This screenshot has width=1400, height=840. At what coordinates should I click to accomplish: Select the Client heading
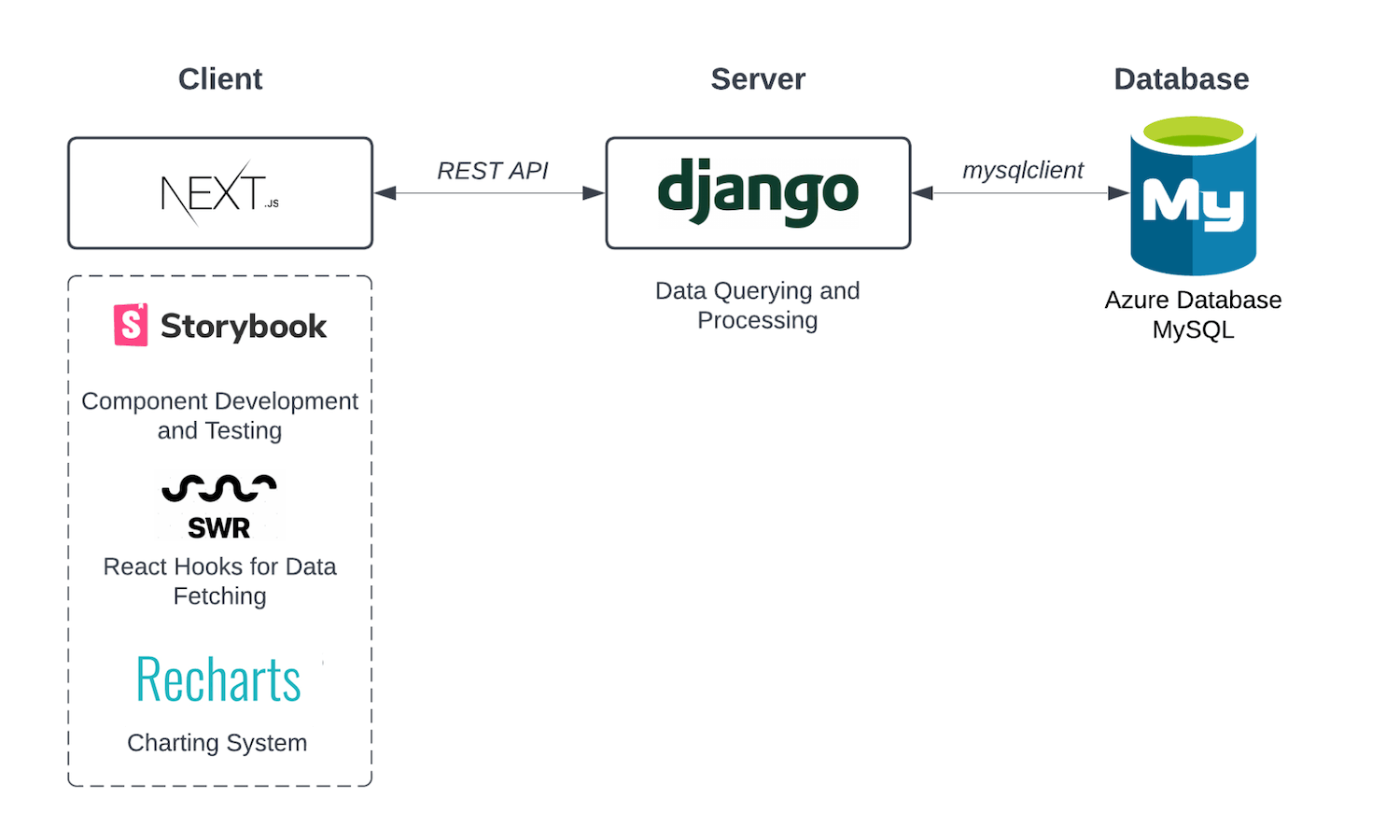click(x=220, y=79)
